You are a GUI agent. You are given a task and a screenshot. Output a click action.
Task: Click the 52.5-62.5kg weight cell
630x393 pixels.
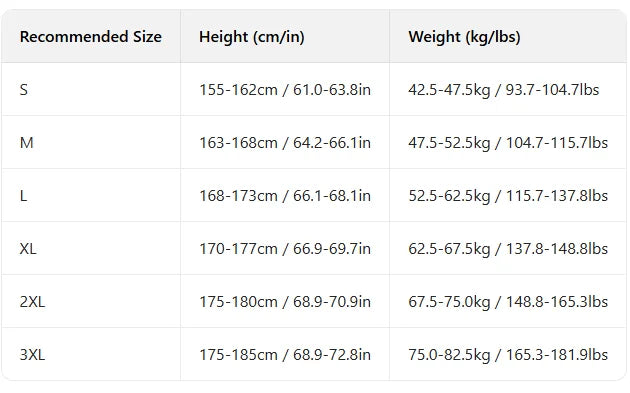click(x=508, y=195)
